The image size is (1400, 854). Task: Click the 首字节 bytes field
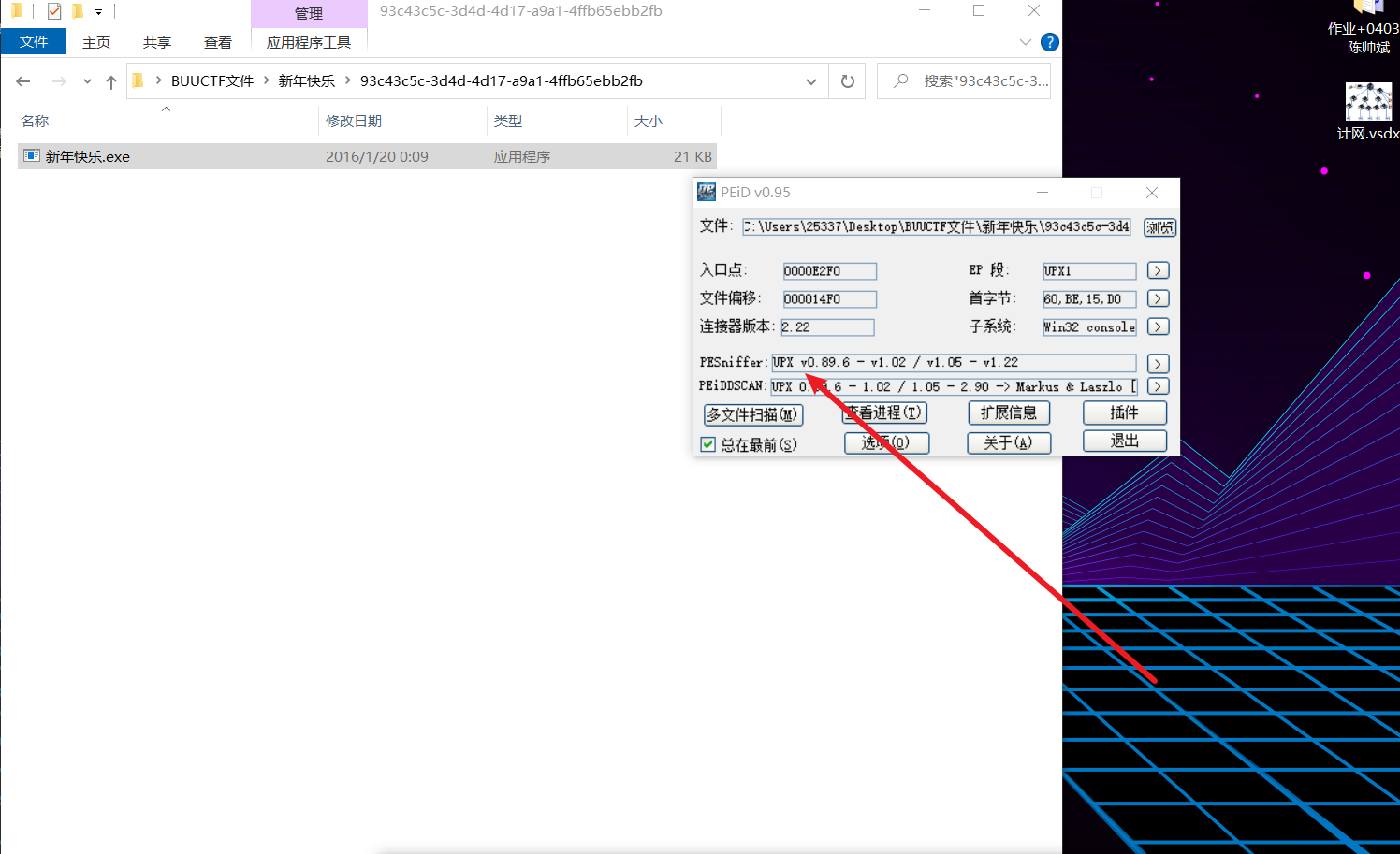[x=1089, y=299]
